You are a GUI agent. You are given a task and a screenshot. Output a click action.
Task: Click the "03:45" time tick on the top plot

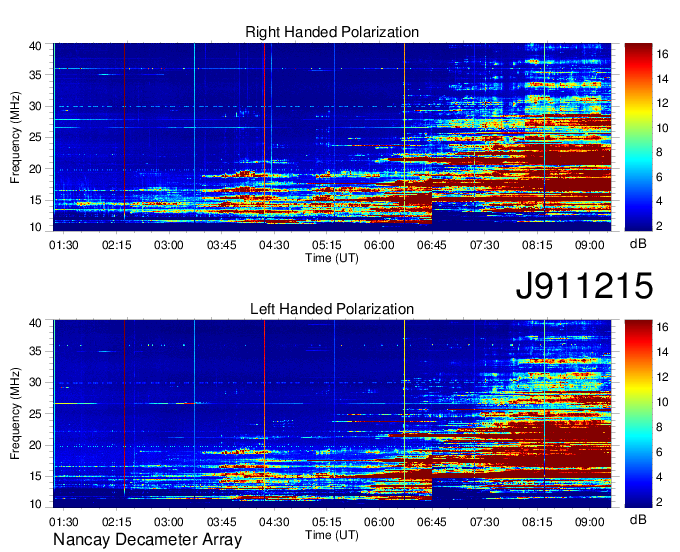click(x=222, y=245)
